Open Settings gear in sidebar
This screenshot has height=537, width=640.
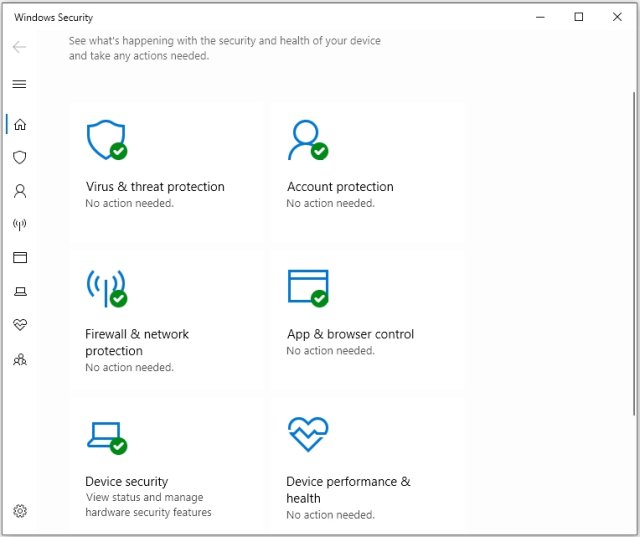click(x=20, y=511)
